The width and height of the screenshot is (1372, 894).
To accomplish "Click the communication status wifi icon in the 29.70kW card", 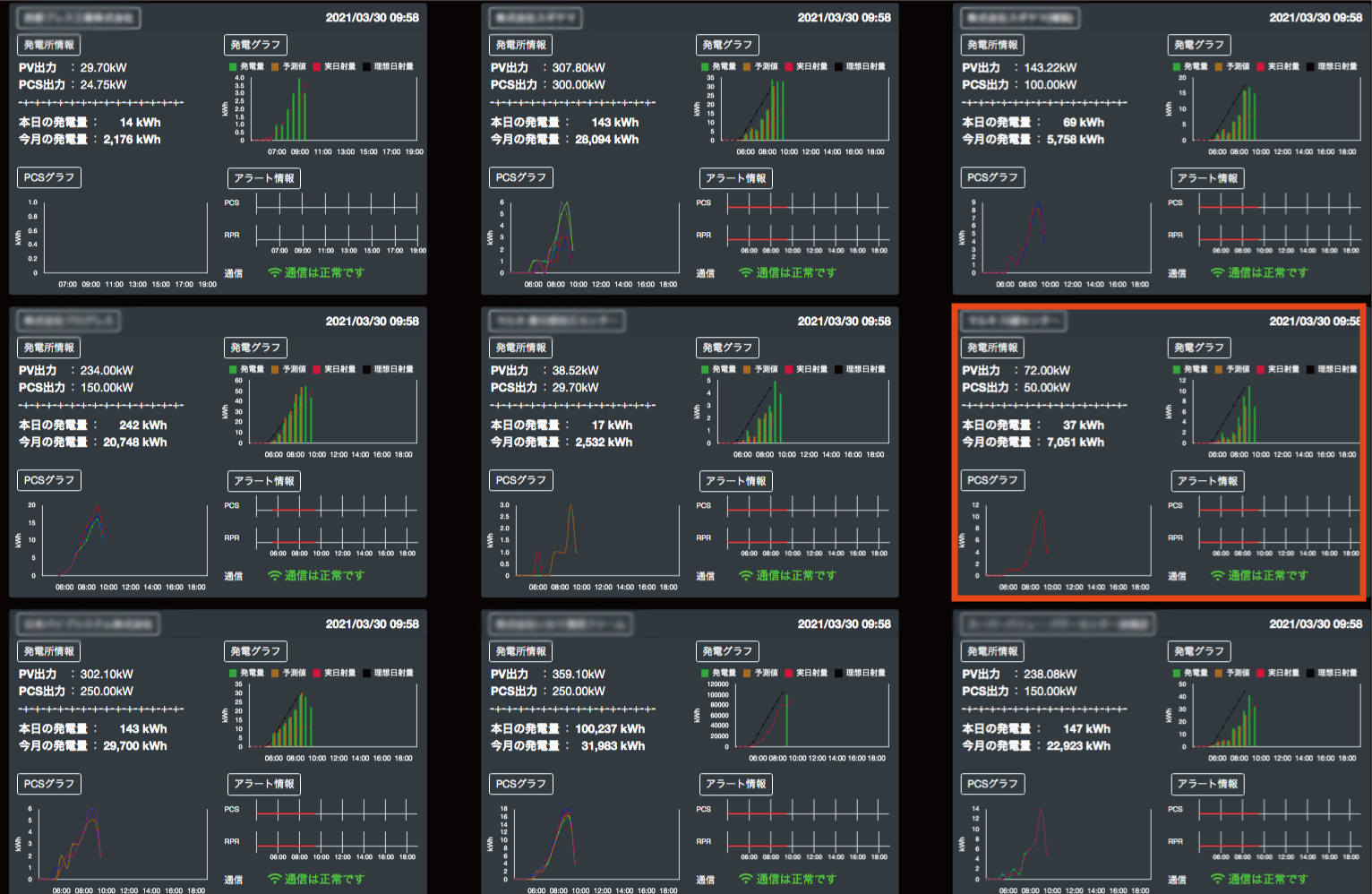I will [x=275, y=273].
